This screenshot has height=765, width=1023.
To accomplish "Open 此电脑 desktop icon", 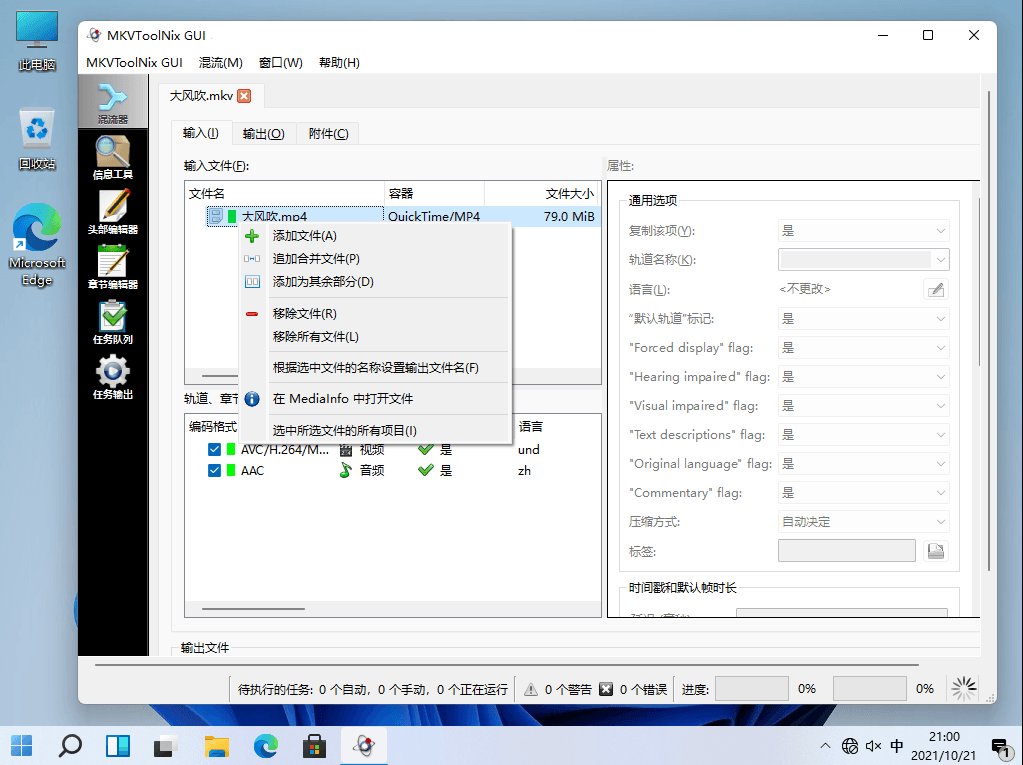I will (37, 41).
